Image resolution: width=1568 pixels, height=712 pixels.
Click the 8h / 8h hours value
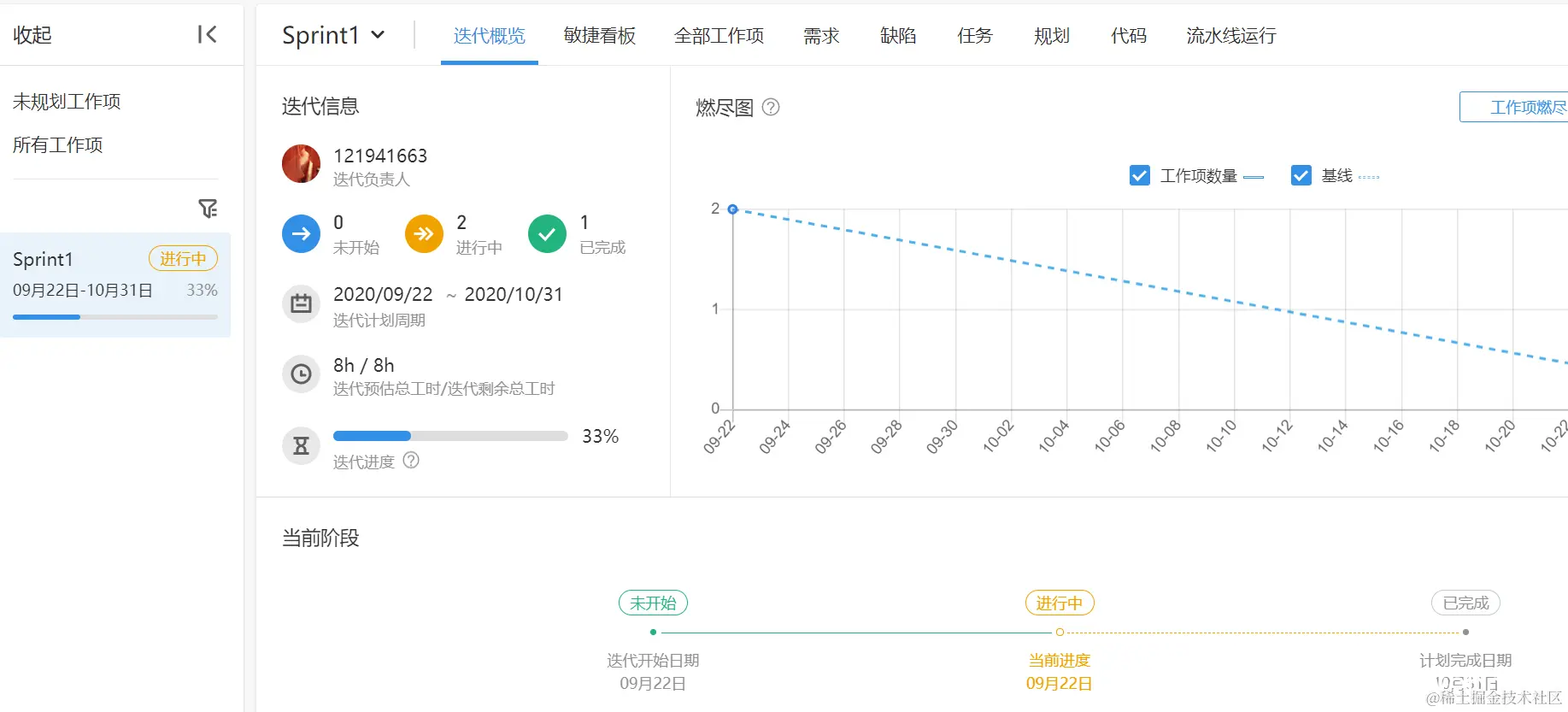(364, 365)
